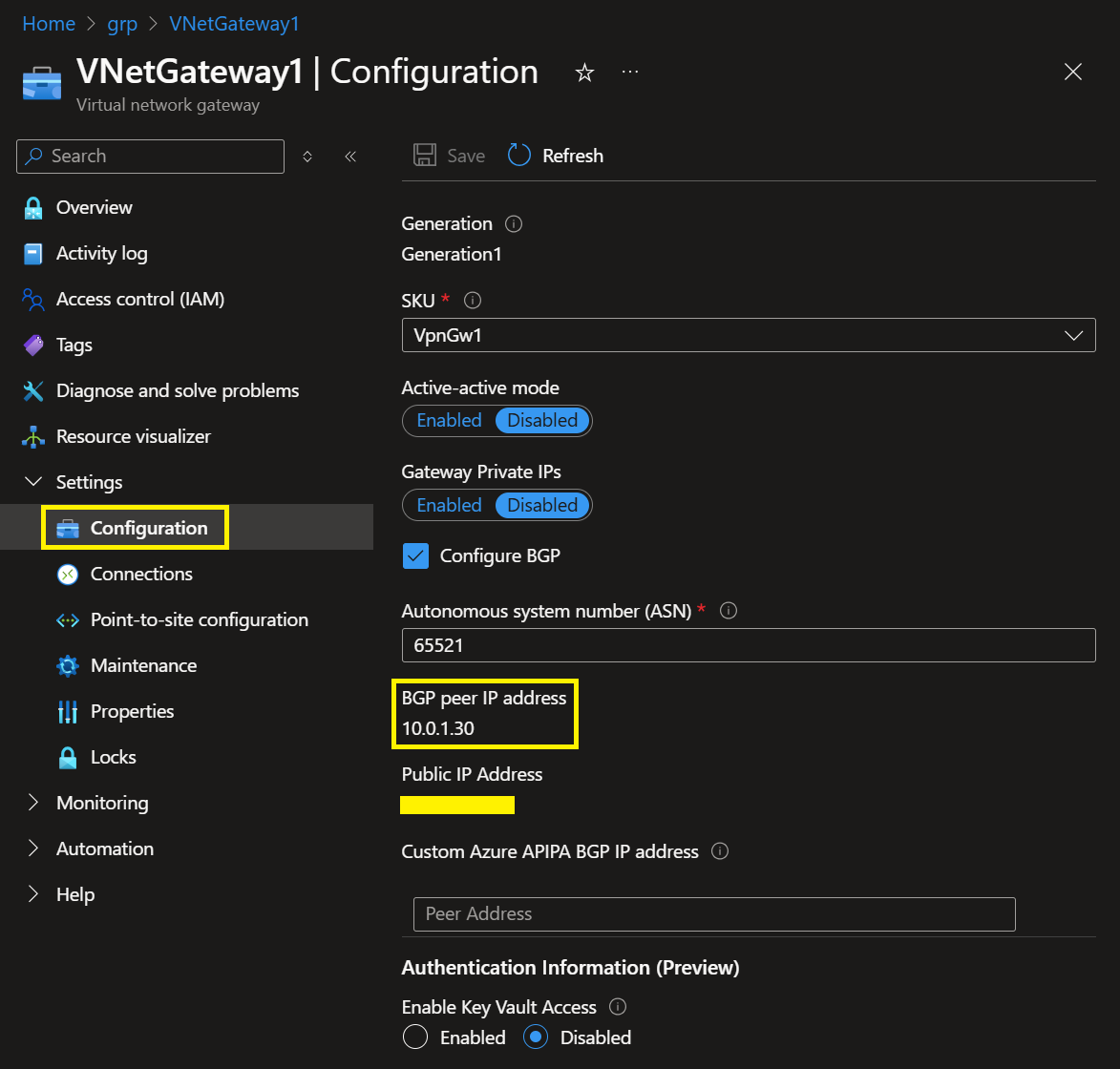Click the Tags icon

coord(32,345)
